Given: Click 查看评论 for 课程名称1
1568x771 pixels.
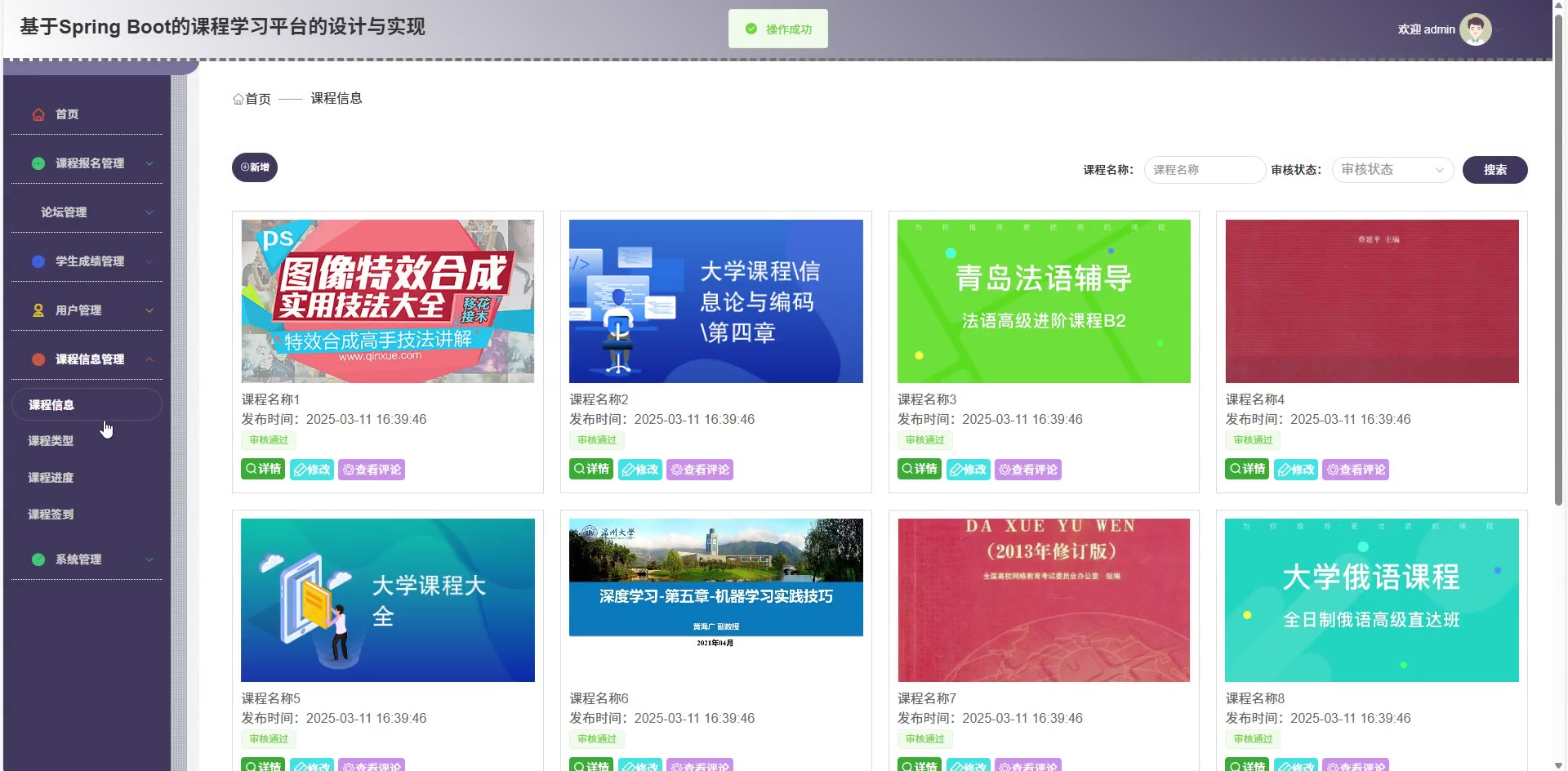Looking at the screenshot, I should 372,470.
